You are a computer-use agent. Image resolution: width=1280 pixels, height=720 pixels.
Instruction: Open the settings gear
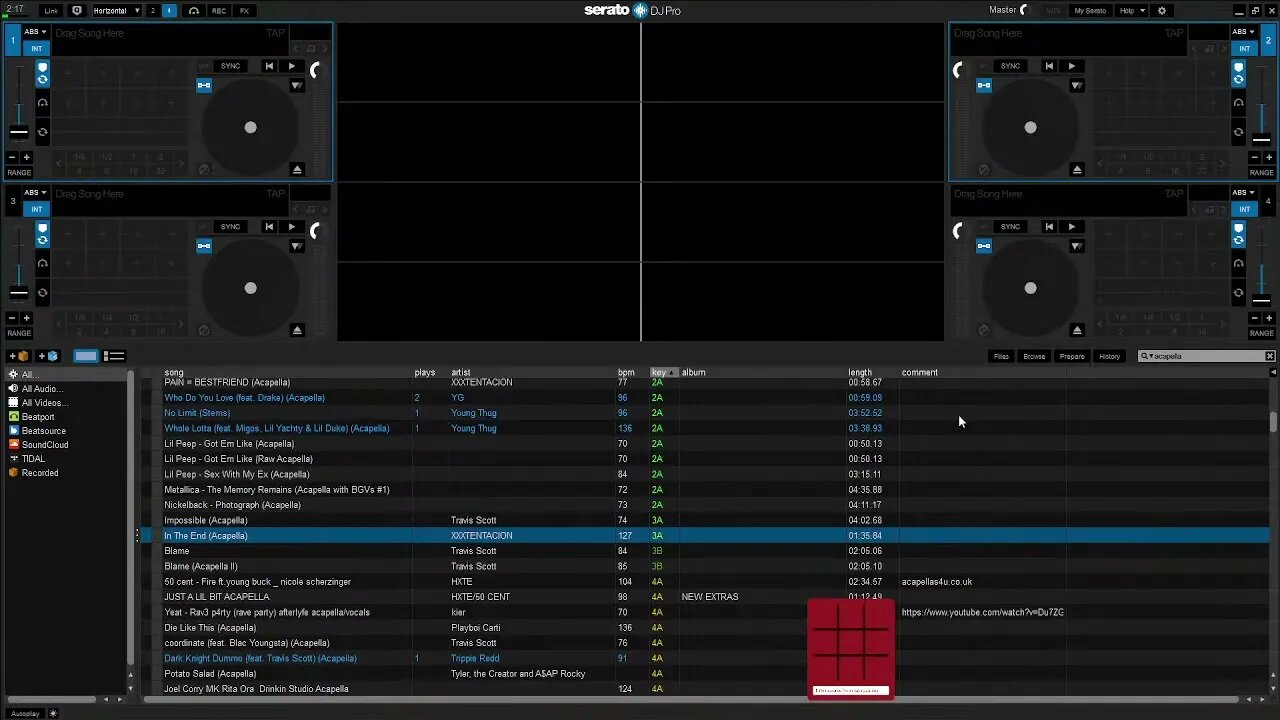point(1162,10)
